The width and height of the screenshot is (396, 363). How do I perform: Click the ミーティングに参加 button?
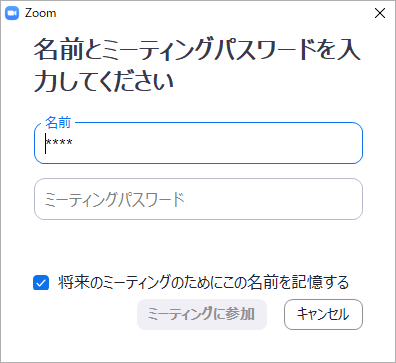(x=202, y=314)
